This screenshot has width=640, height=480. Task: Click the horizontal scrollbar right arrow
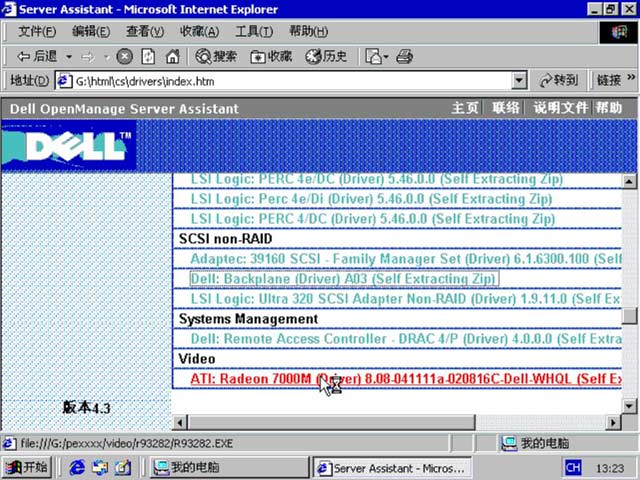(x=613, y=422)
